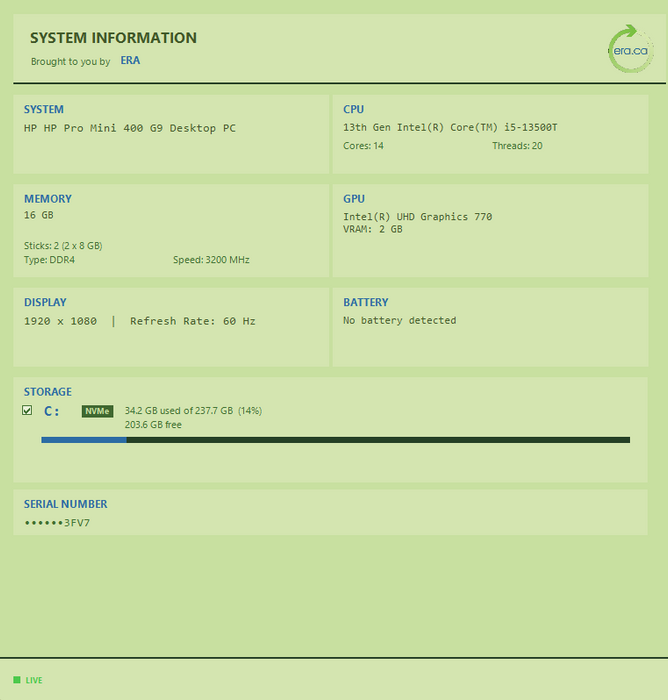Click 'Refresh Rate: 60 Hz' text
This screenshot has width=668, height=700.
(192, 321)
